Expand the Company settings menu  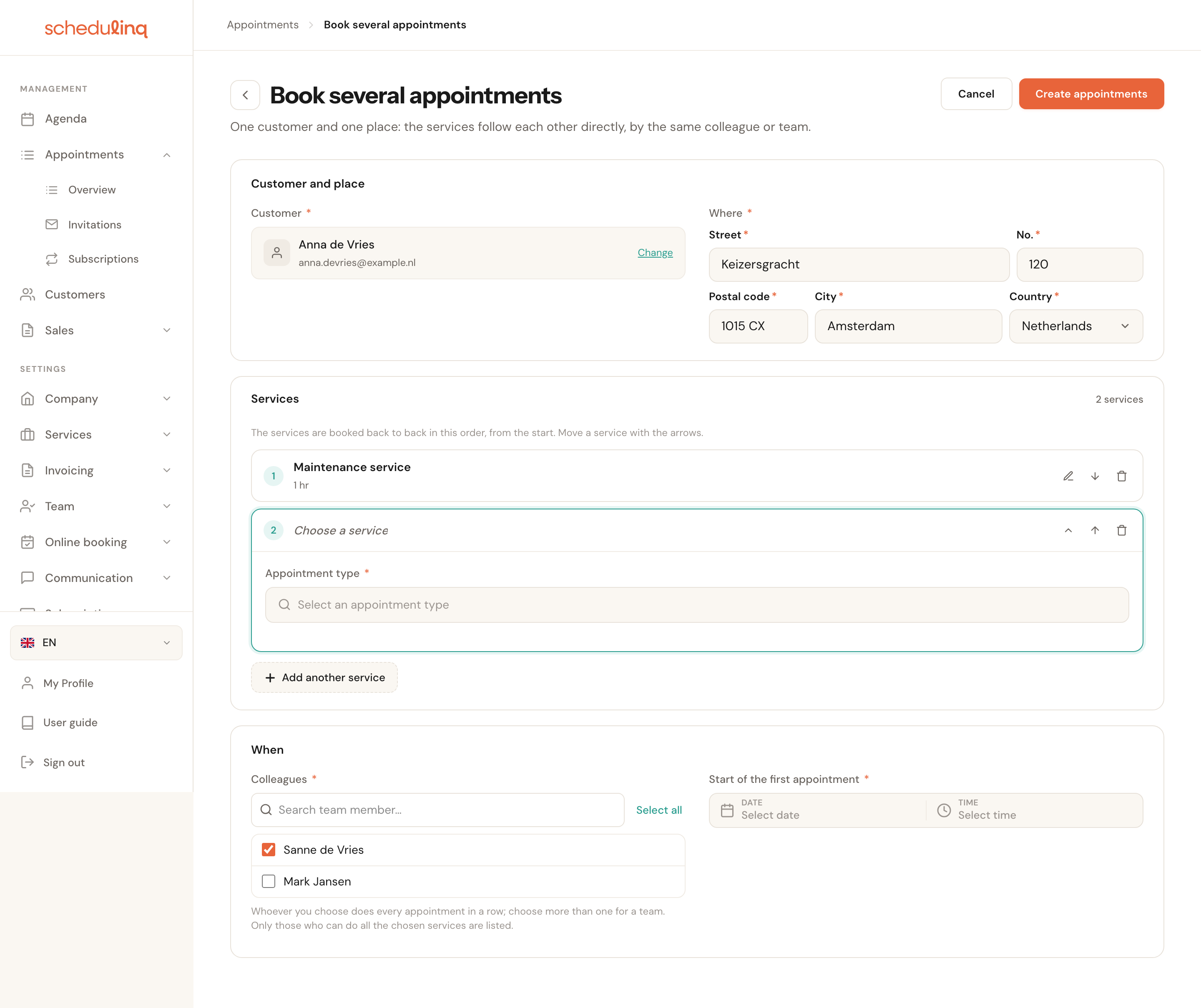pos(96,399)
